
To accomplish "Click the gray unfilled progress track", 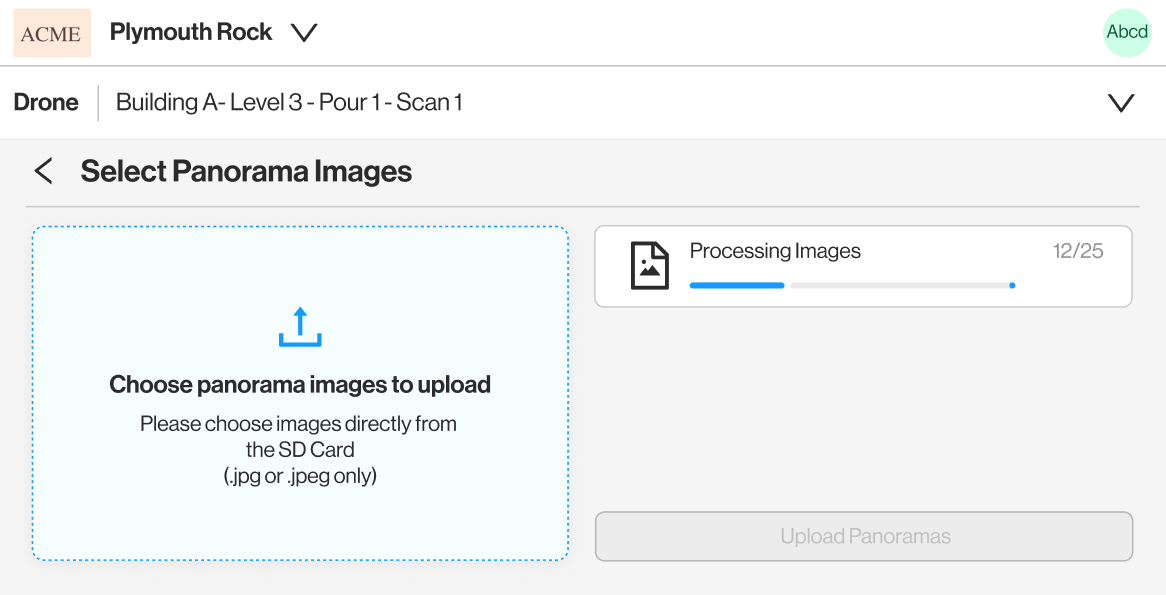I will tap(900, 285).
